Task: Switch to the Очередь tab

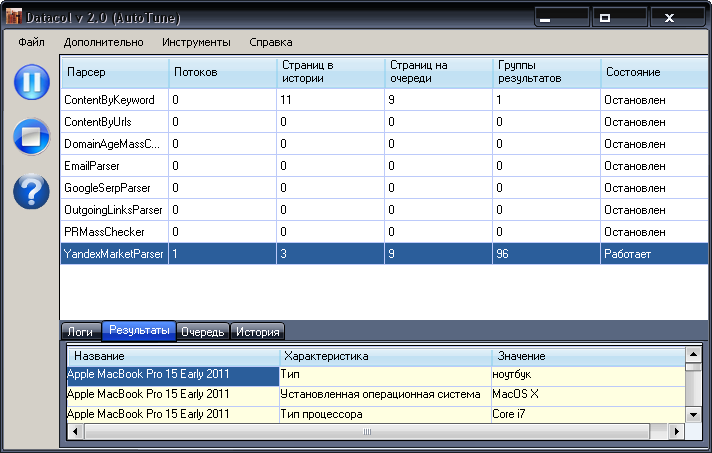Action: pos(203,332)
